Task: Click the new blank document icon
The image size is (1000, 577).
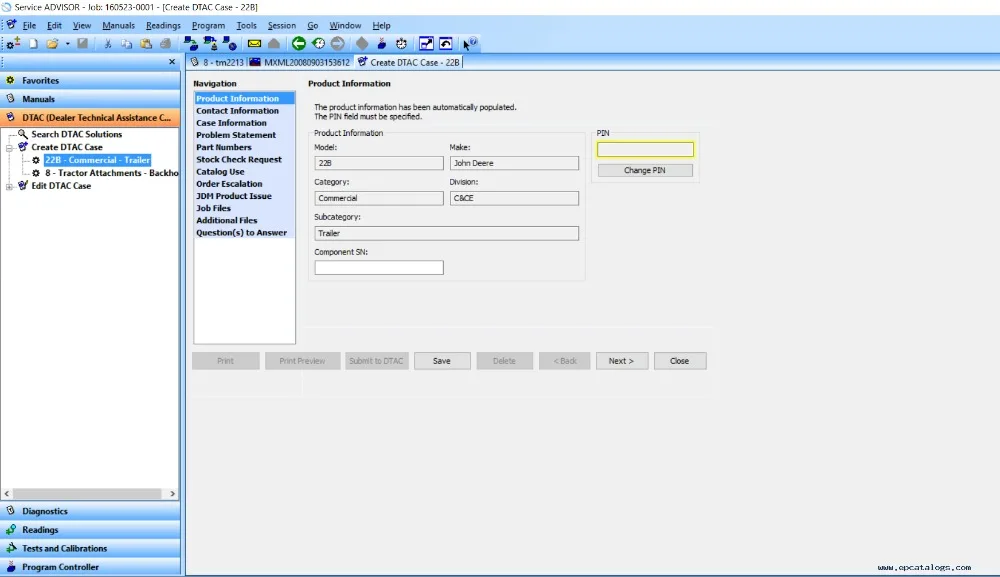Action: point(33,43)
